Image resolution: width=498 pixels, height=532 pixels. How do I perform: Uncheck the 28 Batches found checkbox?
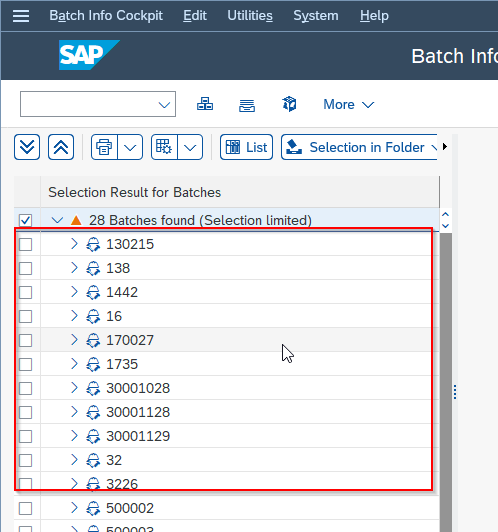(x=25, y=220)
